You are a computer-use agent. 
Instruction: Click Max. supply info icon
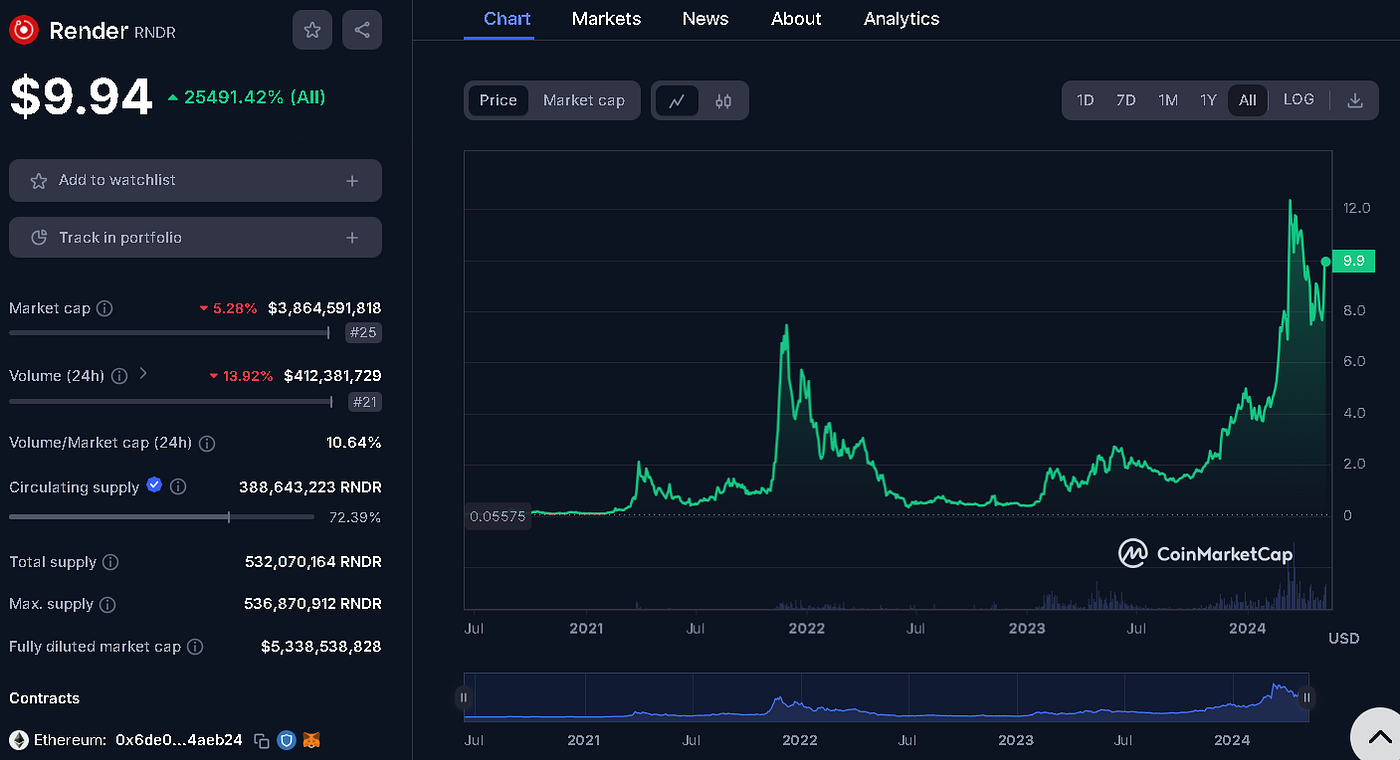(x=108, y=605)
